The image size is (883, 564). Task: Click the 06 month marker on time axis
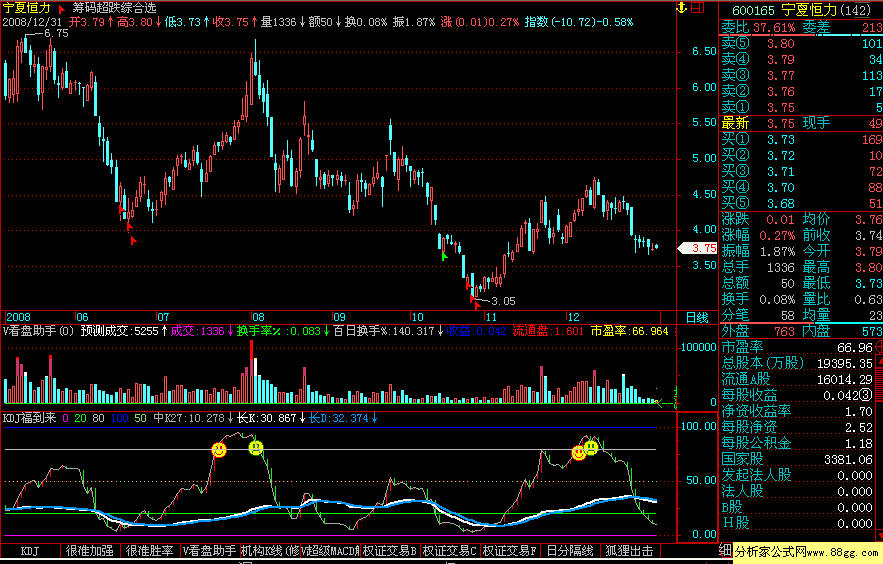(82, 317)
